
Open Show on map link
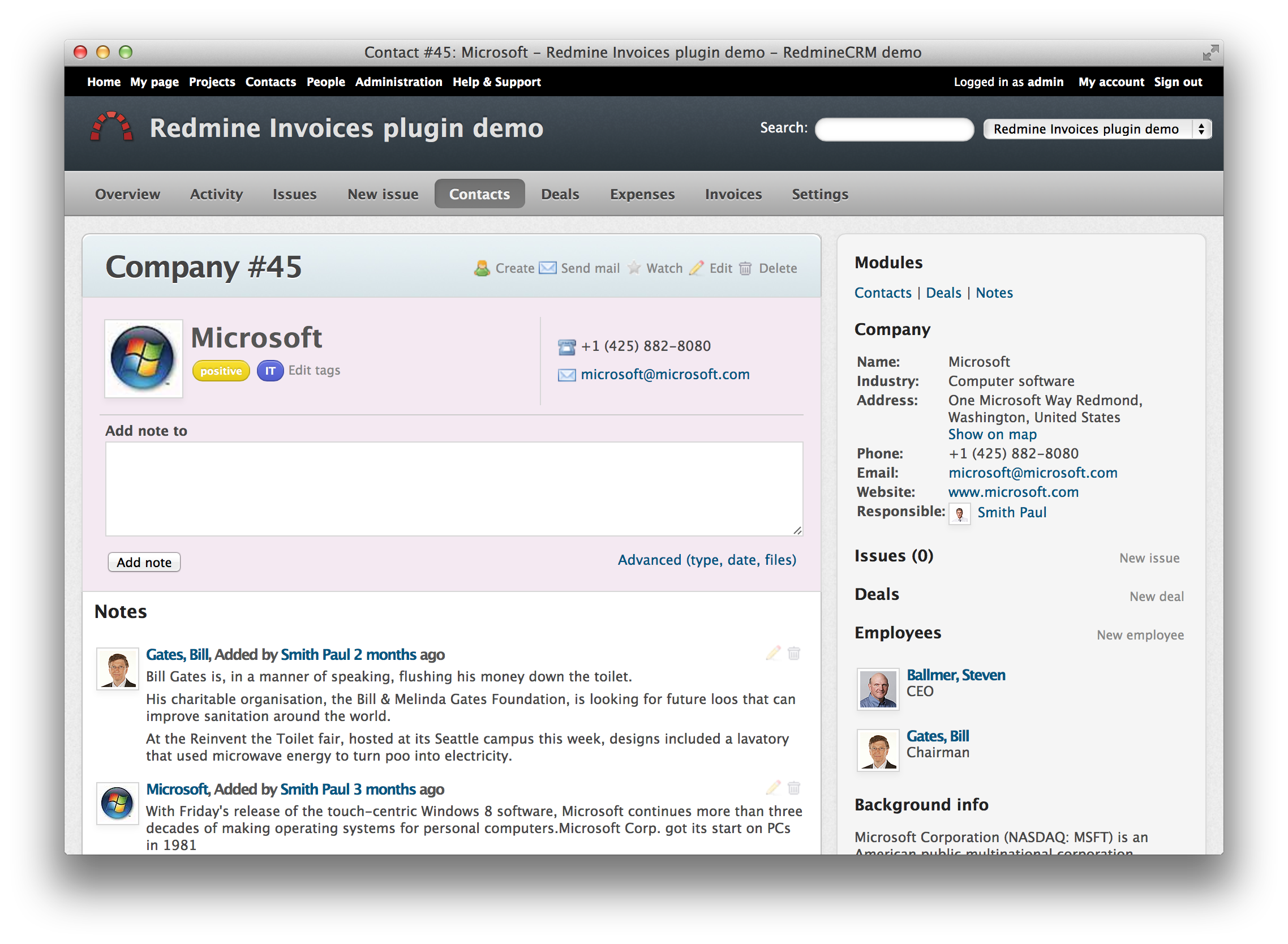[x=992, y=434]
